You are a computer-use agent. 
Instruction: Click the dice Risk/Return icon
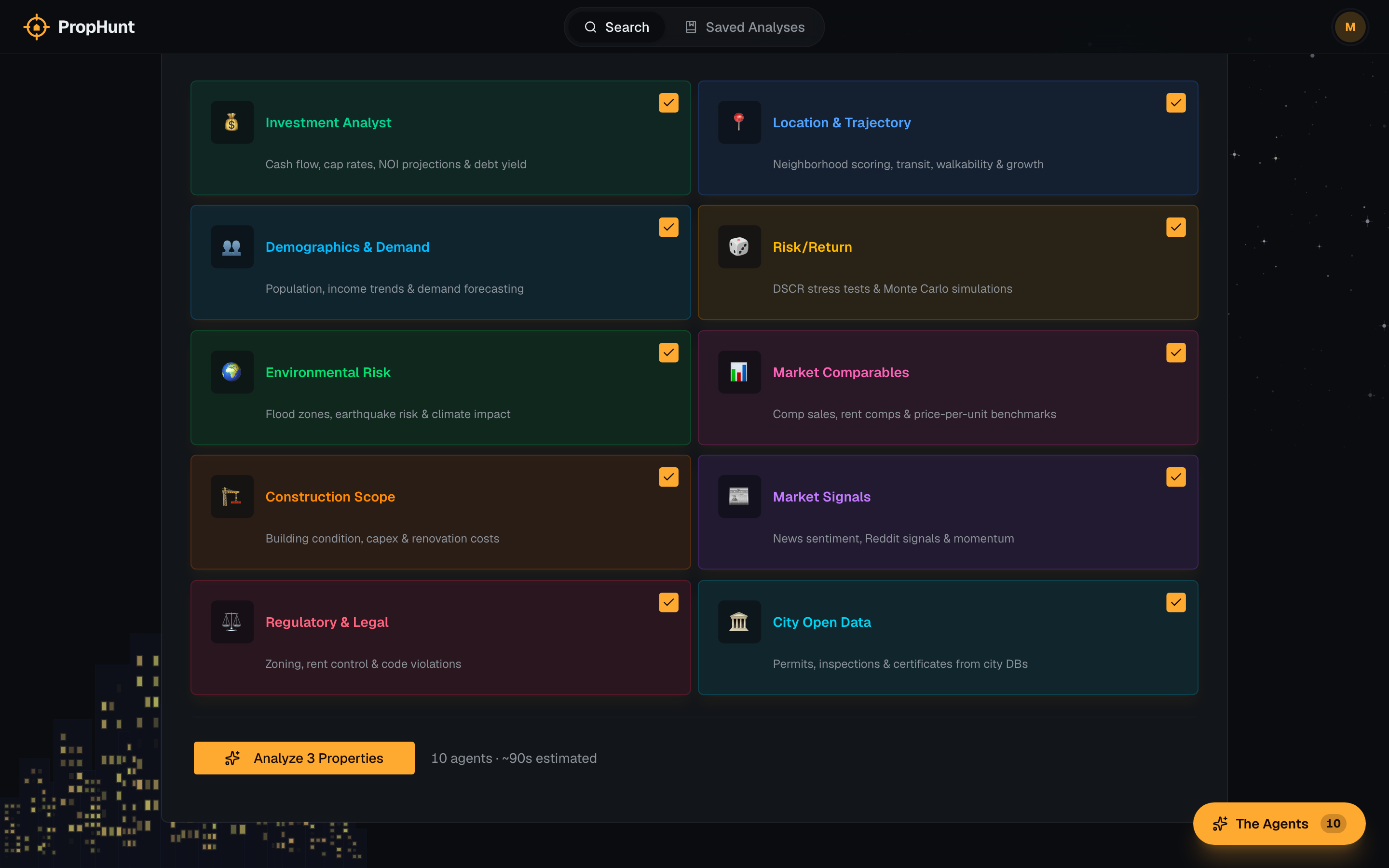pyautogui.click(x=739, y=247)
